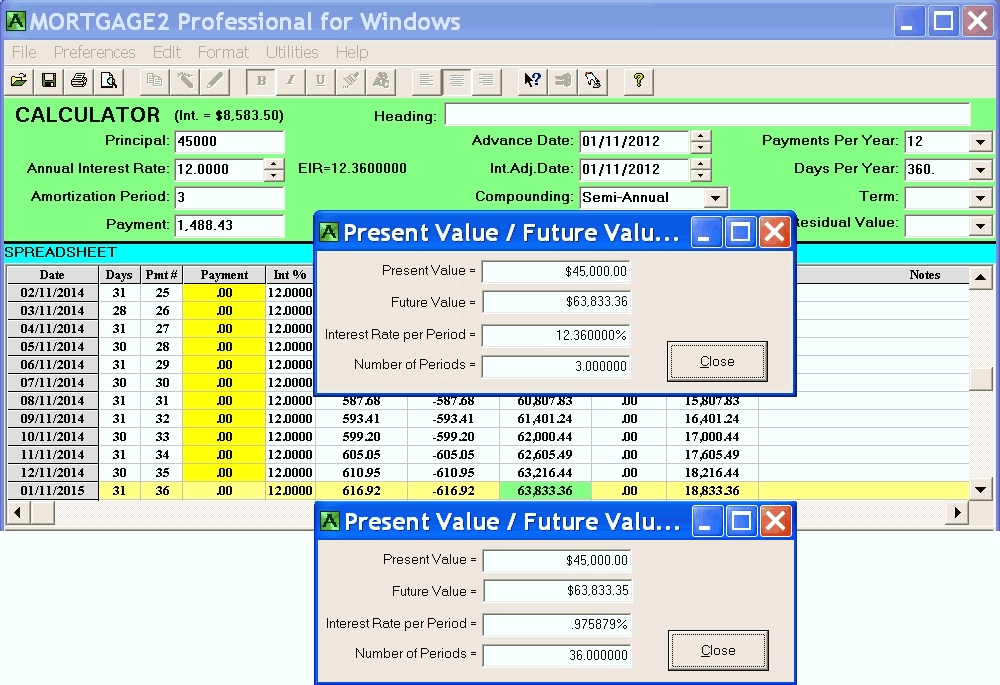Open the Utilities menu
Viewport: 1000px width, 685px height.
292,52
